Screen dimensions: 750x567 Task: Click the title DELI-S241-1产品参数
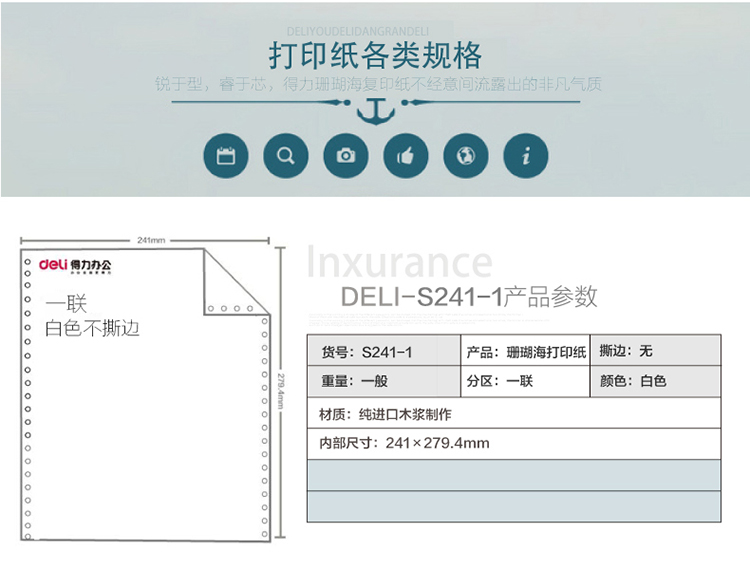point(469,297)
